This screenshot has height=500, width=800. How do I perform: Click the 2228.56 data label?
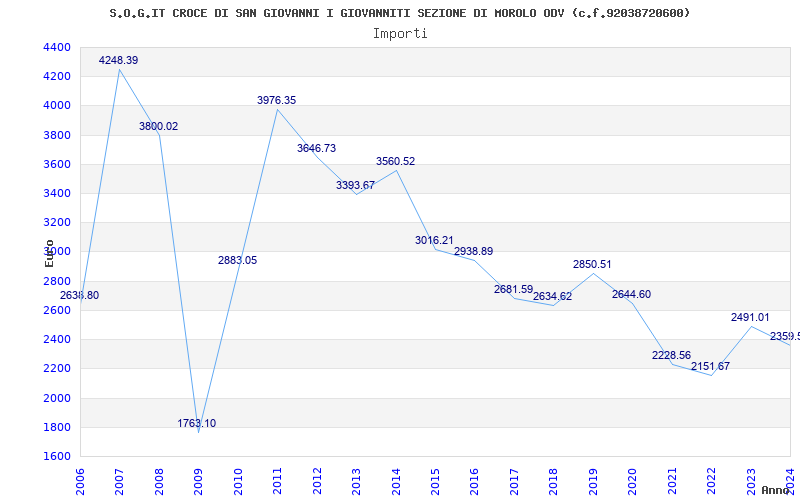click(671, 356)
